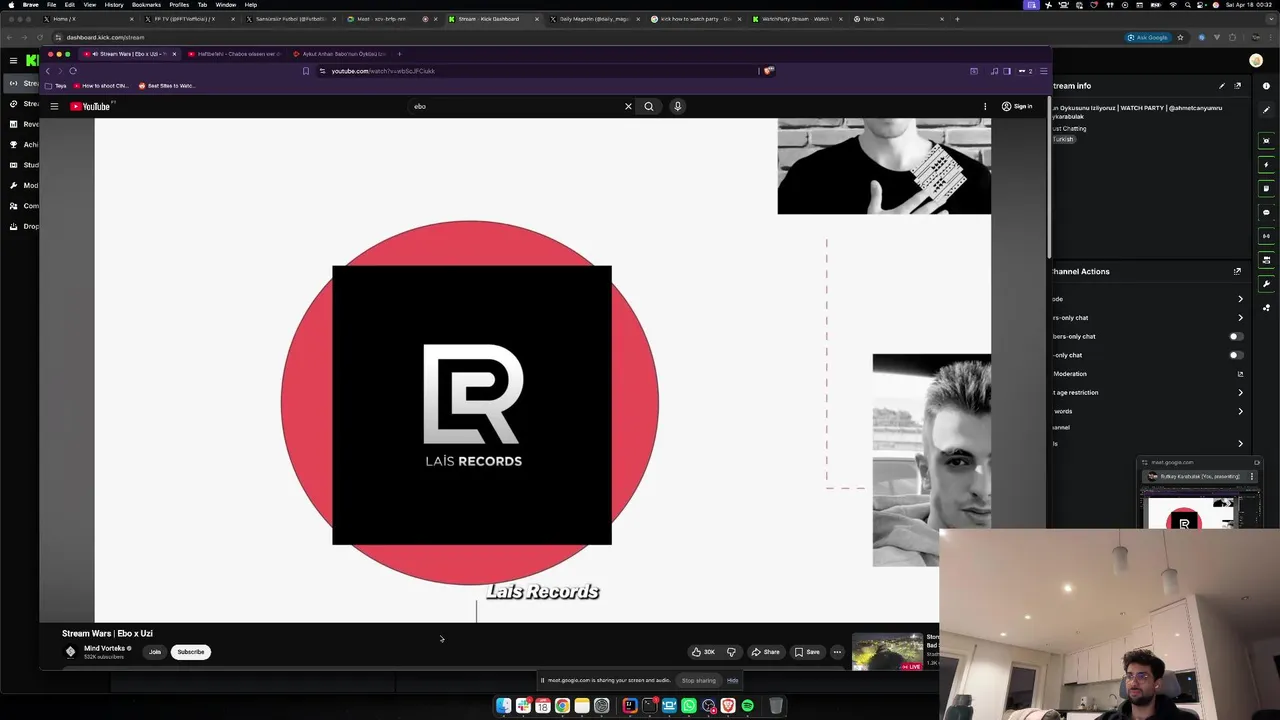This screenshot has height=720, width=1280.
Task: Open the Profiles menu in the menu bar
Action: tap(179, 5)
